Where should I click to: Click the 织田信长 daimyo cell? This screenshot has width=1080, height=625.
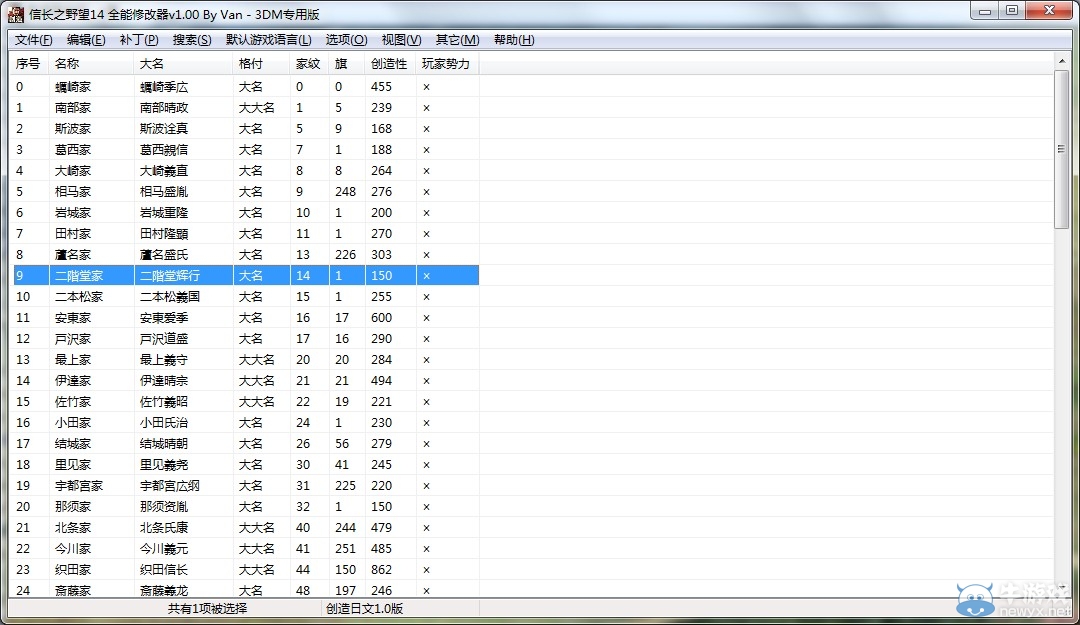pos(164,570)
